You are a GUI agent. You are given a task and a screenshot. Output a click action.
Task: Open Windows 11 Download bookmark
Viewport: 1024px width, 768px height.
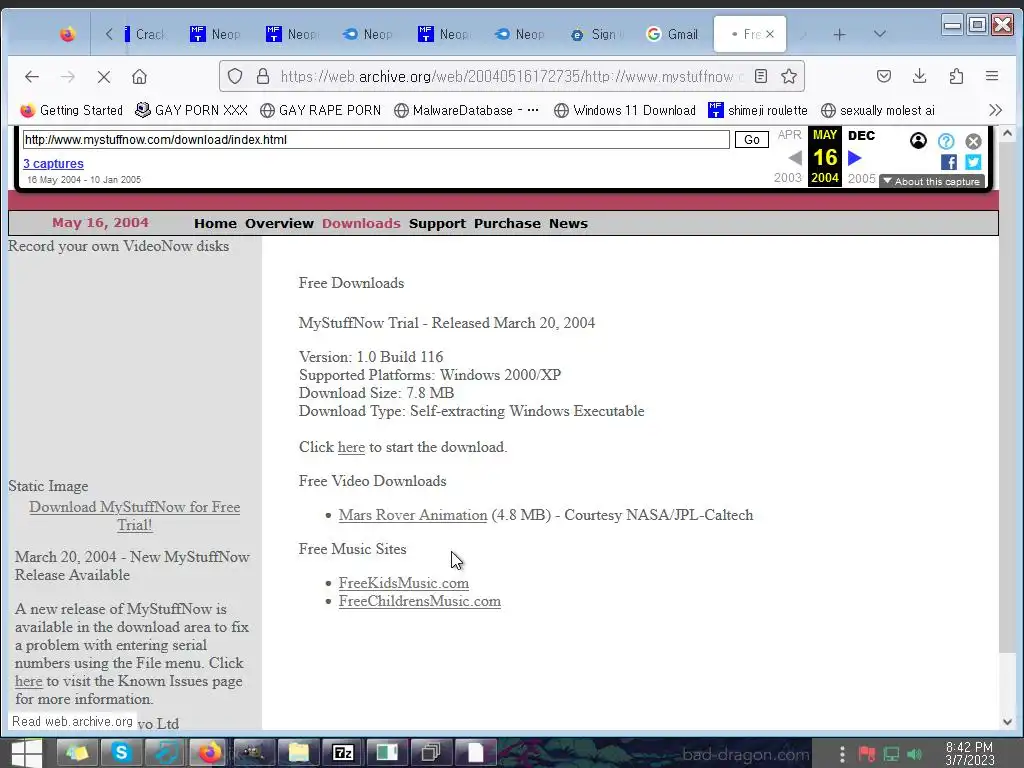click(x=625, y=110)
